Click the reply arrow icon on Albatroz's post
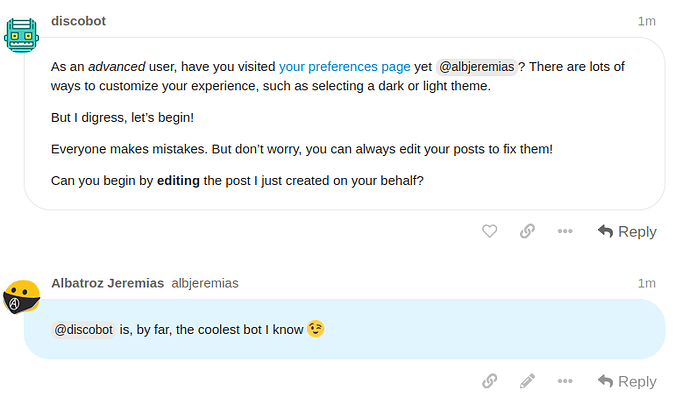The width and height of the screenshot is (690, 412). pos(606,381)
